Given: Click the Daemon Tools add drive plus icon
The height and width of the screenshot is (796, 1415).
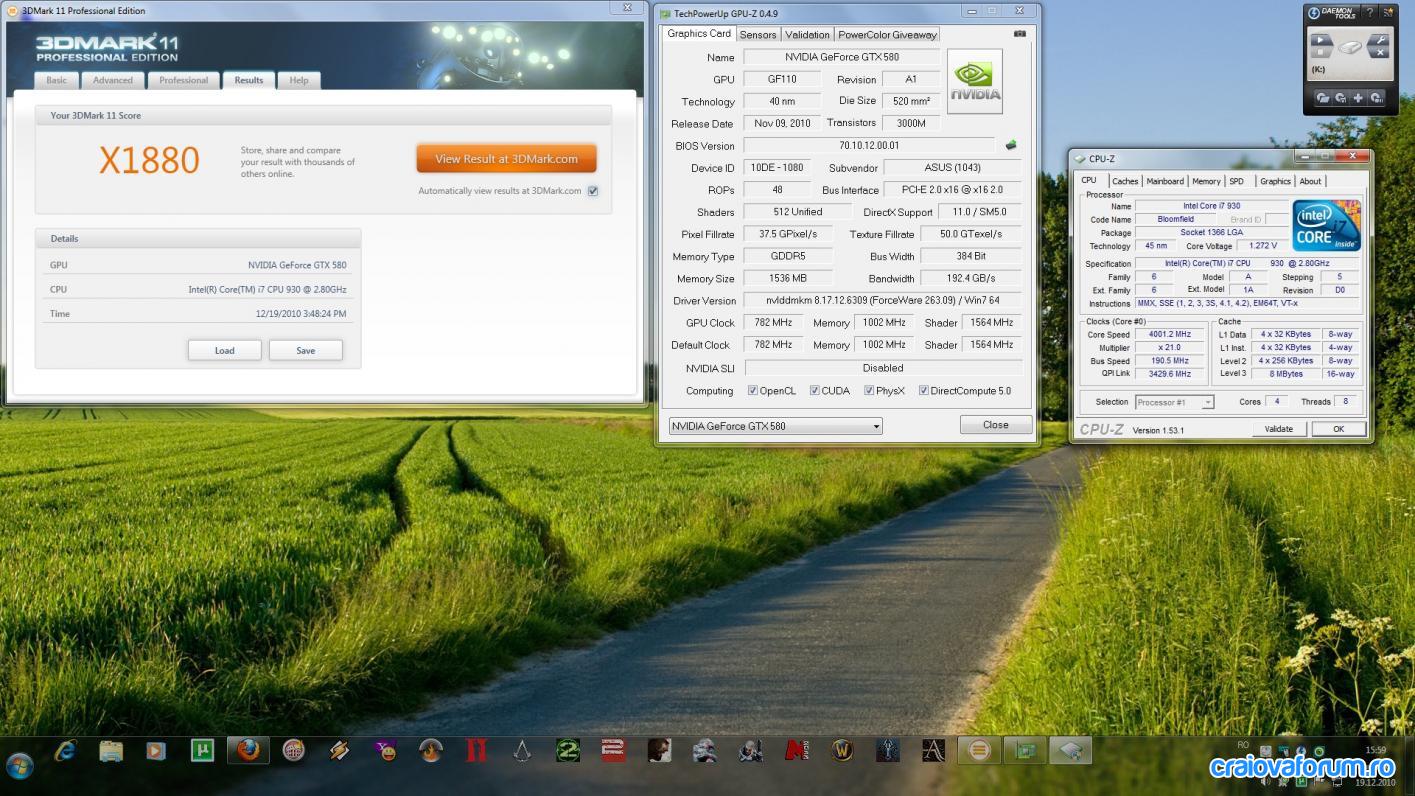Looking at the screenshot, I should coord(1358,98).
